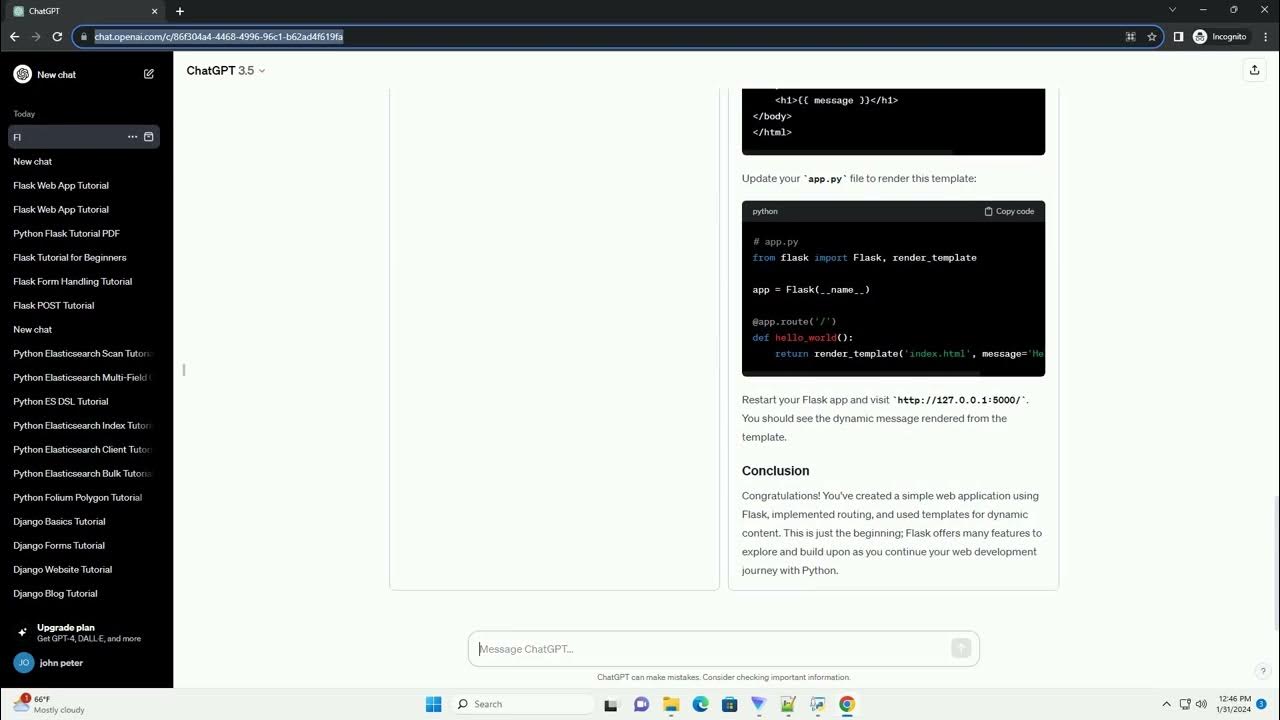View site information lock icon
The image size is (1280, 720).
84,37
